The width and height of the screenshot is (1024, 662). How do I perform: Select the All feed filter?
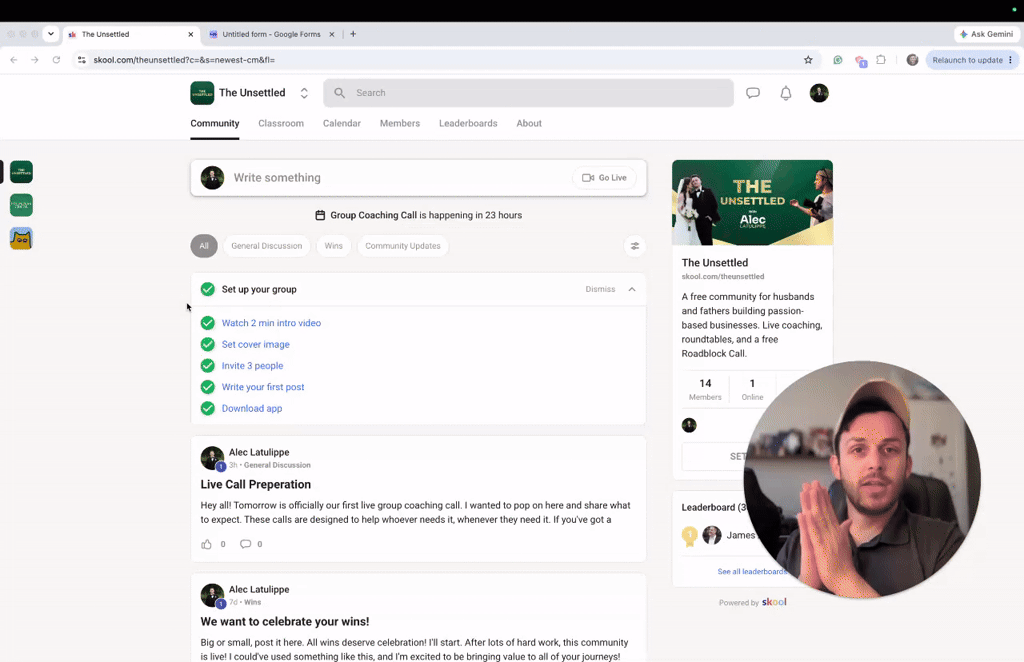[x=204, y=246]
